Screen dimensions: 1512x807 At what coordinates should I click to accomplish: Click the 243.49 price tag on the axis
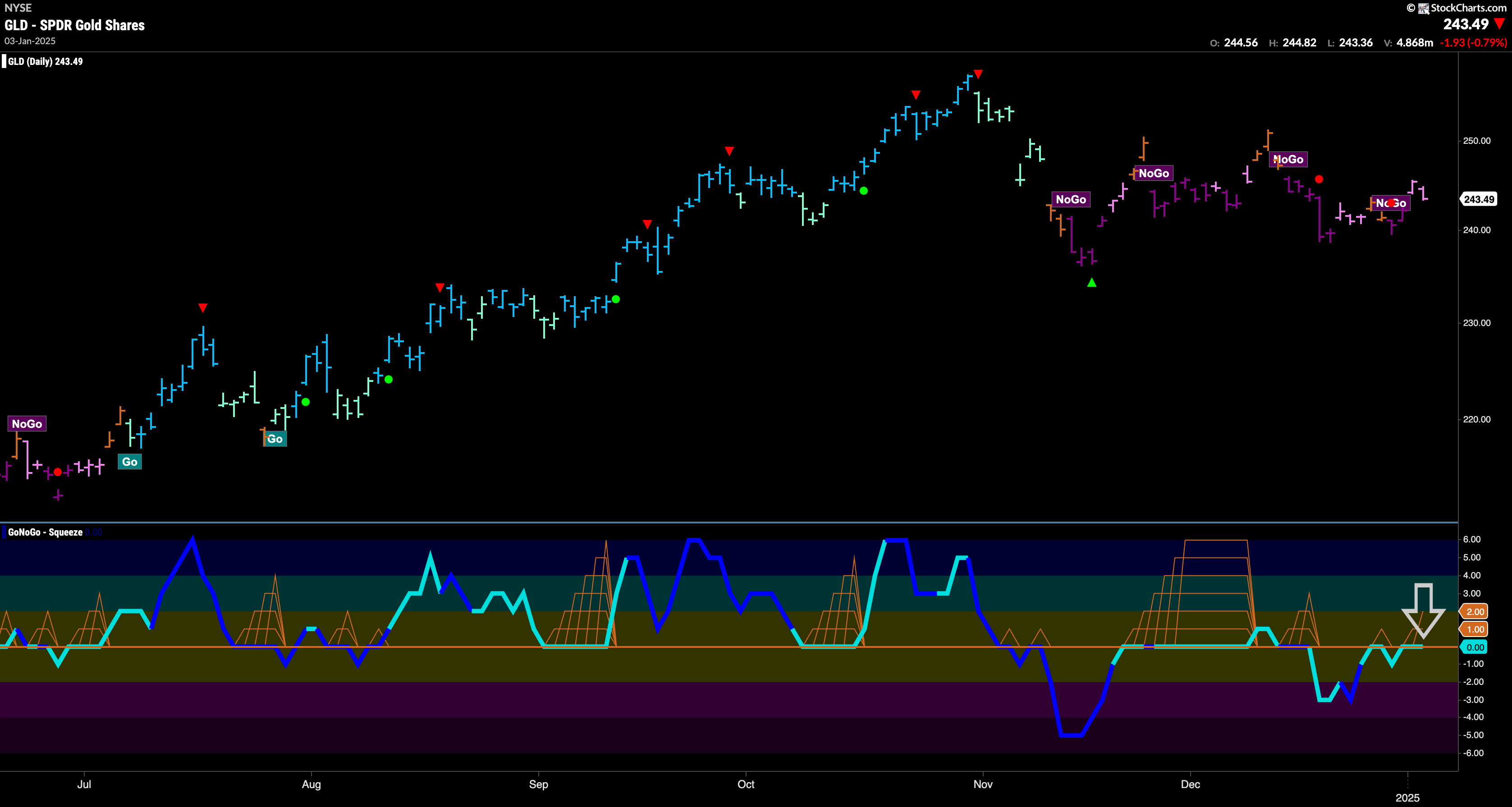pyautogui.click(x=1479, y=200)
